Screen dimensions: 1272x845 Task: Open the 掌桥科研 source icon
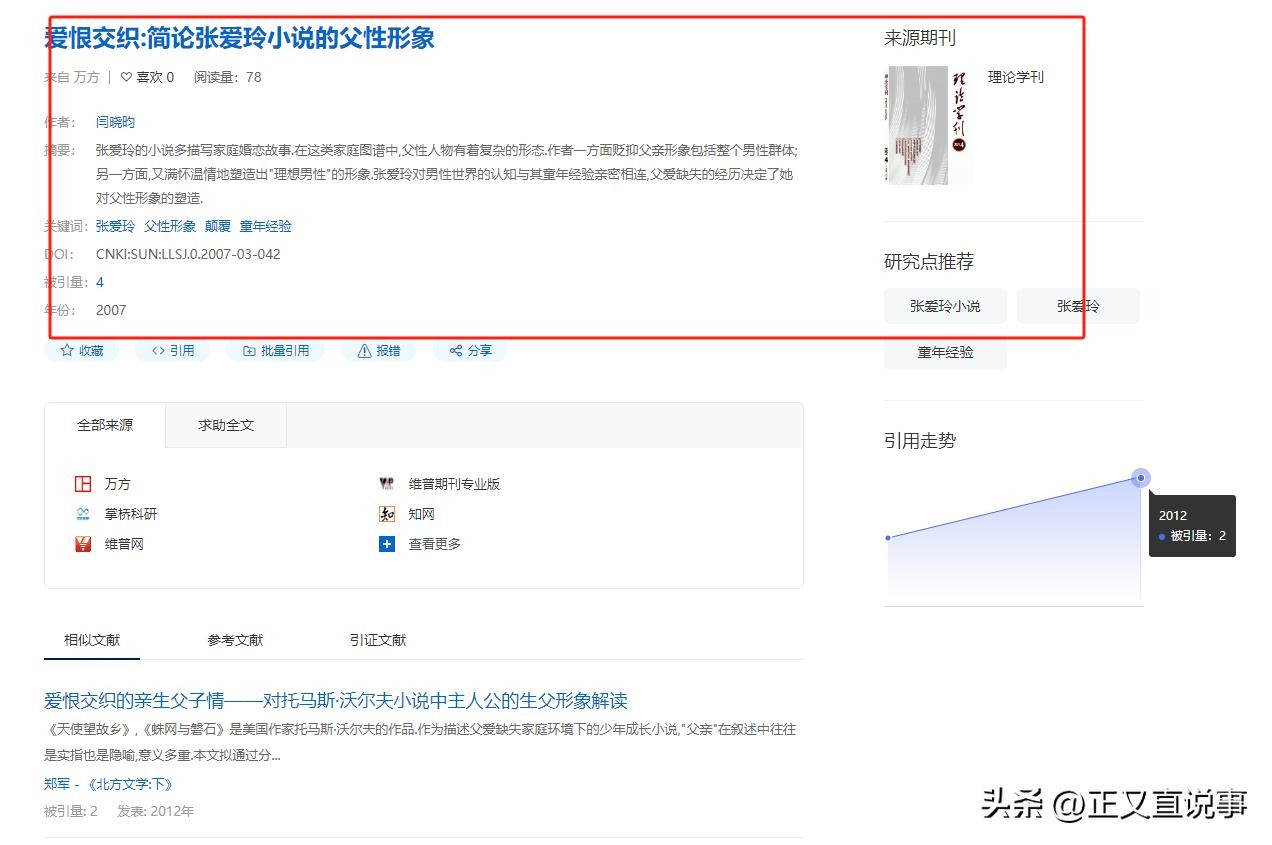(83, 514)
